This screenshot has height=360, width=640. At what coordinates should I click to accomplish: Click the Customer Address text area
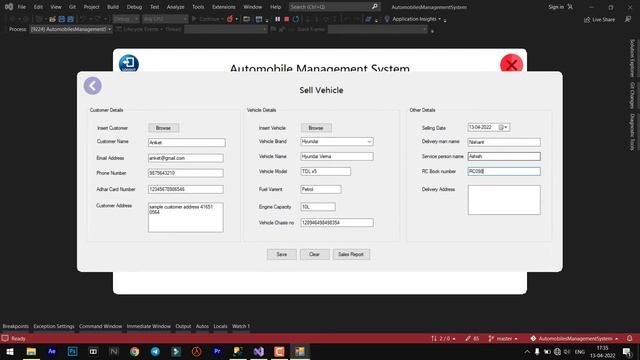tap(186, 218)
